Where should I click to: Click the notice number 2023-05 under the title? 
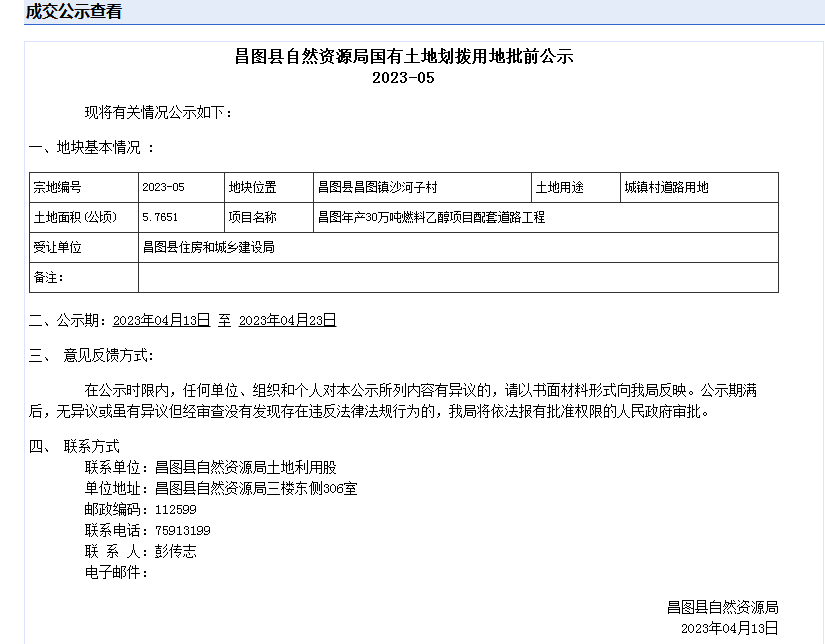[x=404, y=78]
